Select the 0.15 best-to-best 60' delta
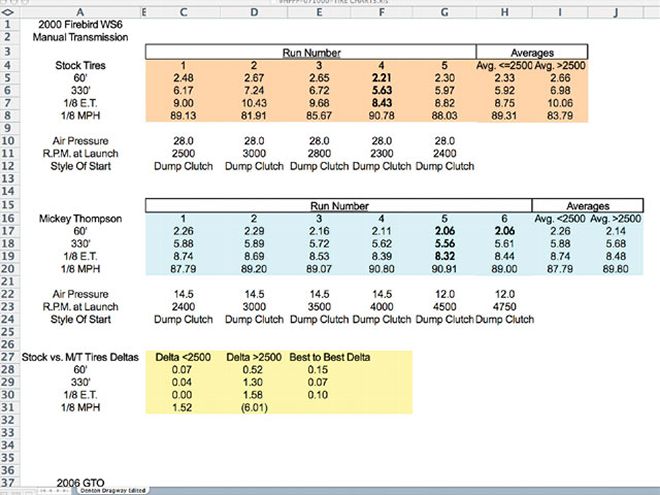This screenshot has width=660, height=495. click(x=317, y=370)
